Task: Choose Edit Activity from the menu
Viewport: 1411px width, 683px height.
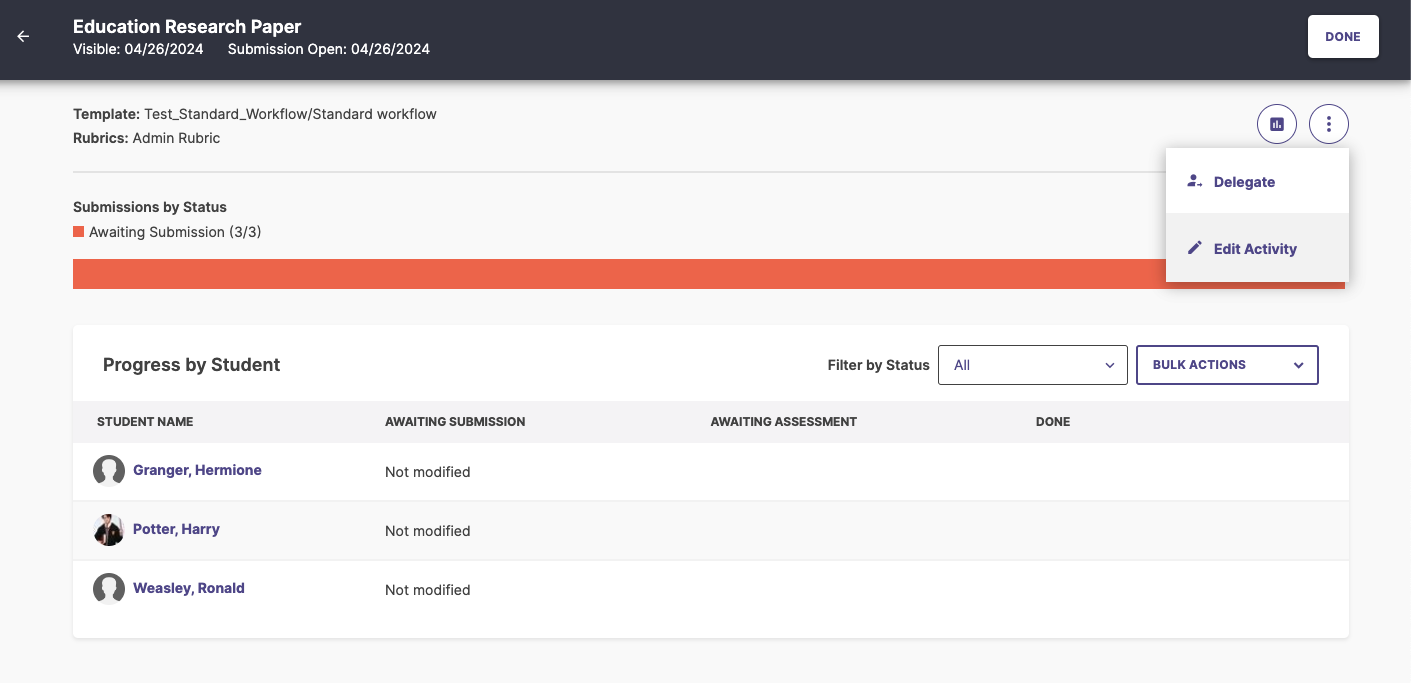Action: [1254, 248]
